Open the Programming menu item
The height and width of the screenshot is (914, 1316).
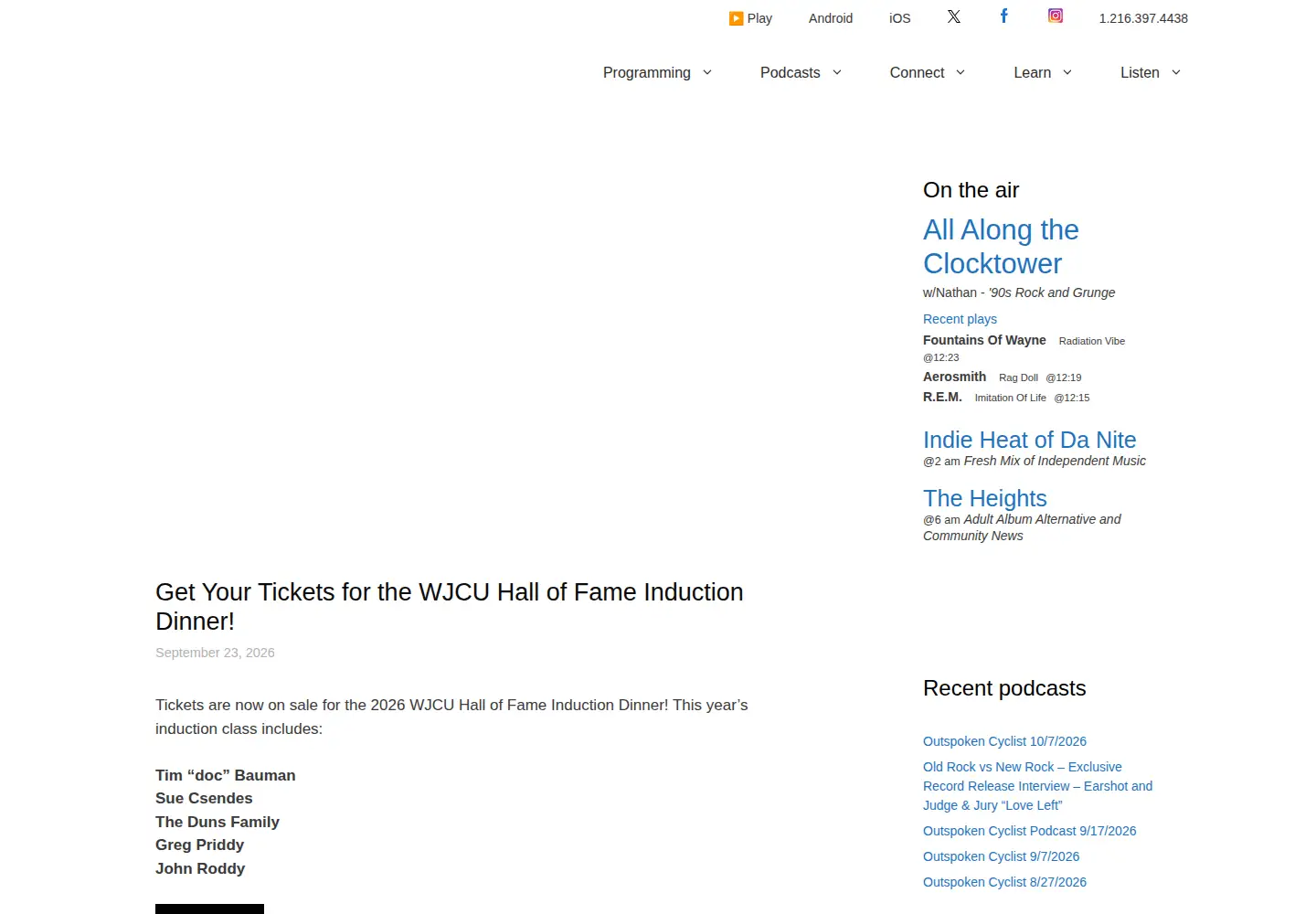(x=647, y=73)
